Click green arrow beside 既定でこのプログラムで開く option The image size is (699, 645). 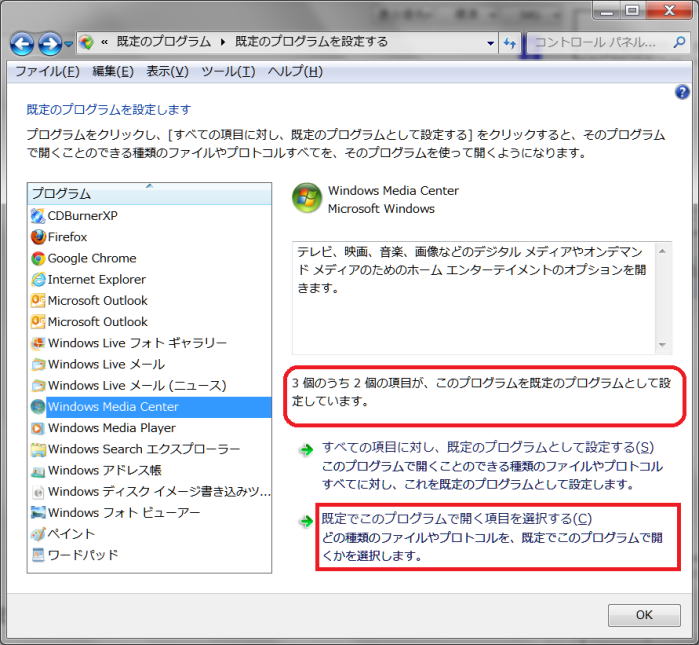pyautogui.click(x=306, y=521)
